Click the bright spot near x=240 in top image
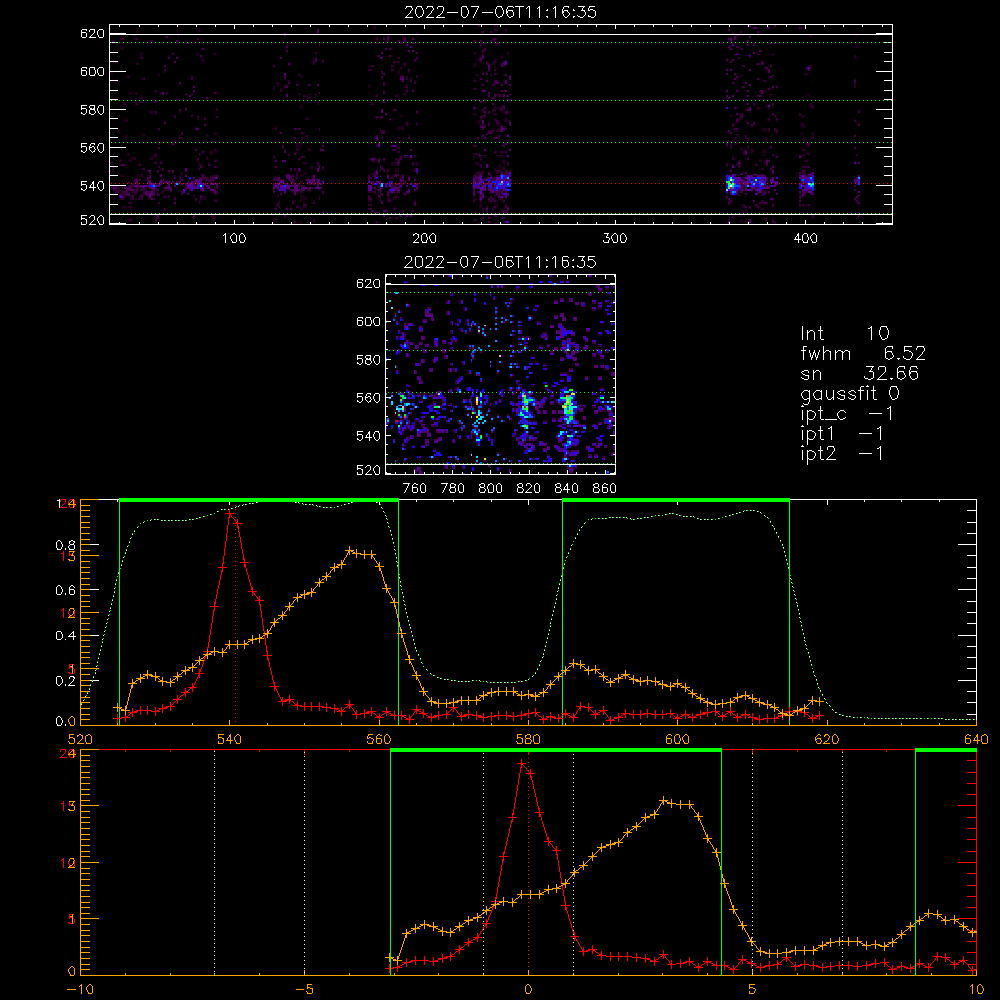The width and height of the screenshot is (1000, 1000). (x=502, y=183)
